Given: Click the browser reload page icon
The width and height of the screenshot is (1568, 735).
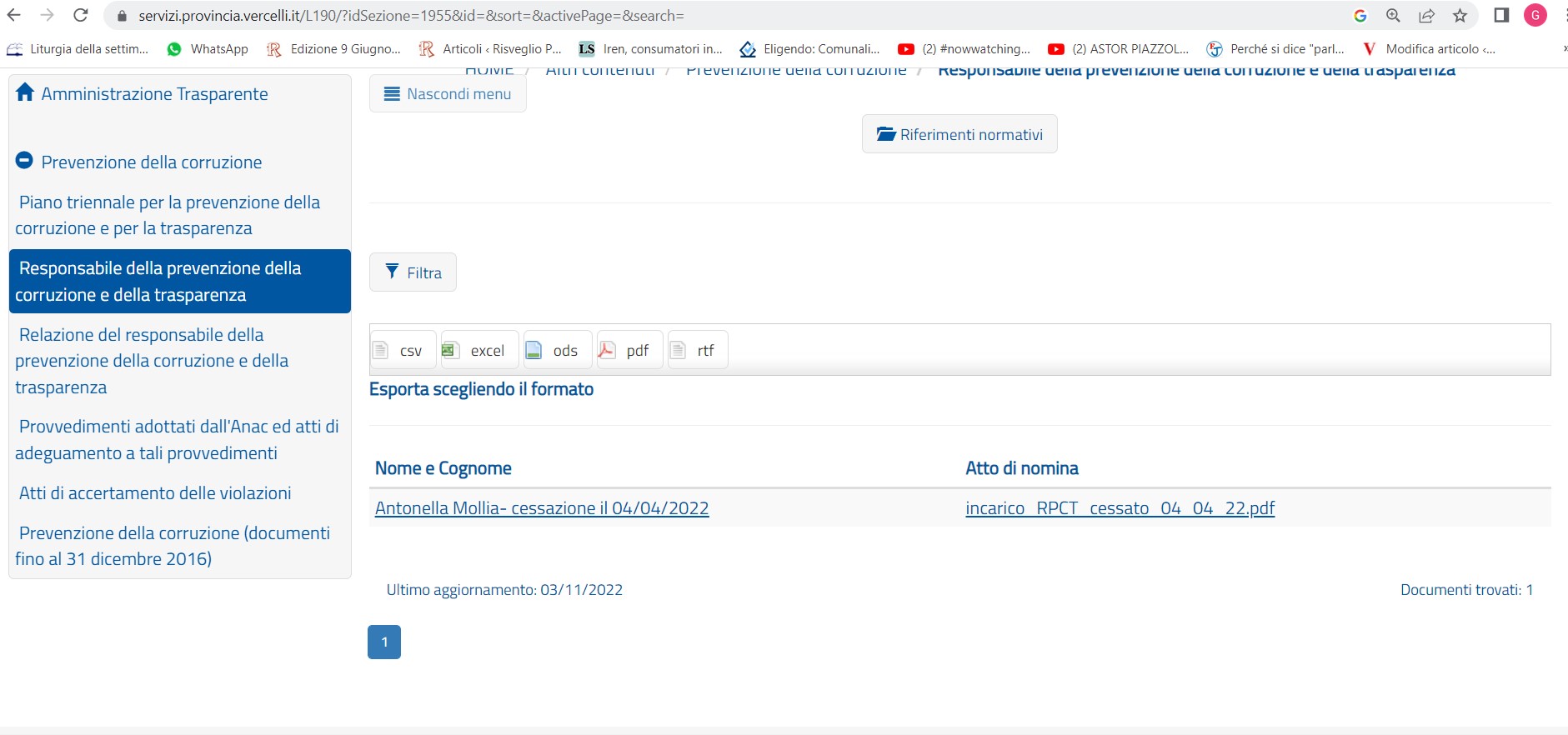Looking at the screenshot, I should pyautogui.click(x=81, y=15).
